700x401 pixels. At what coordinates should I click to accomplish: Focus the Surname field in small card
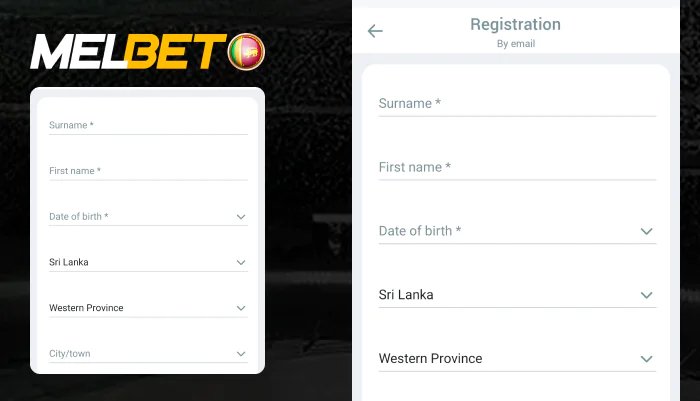[147, 126]
